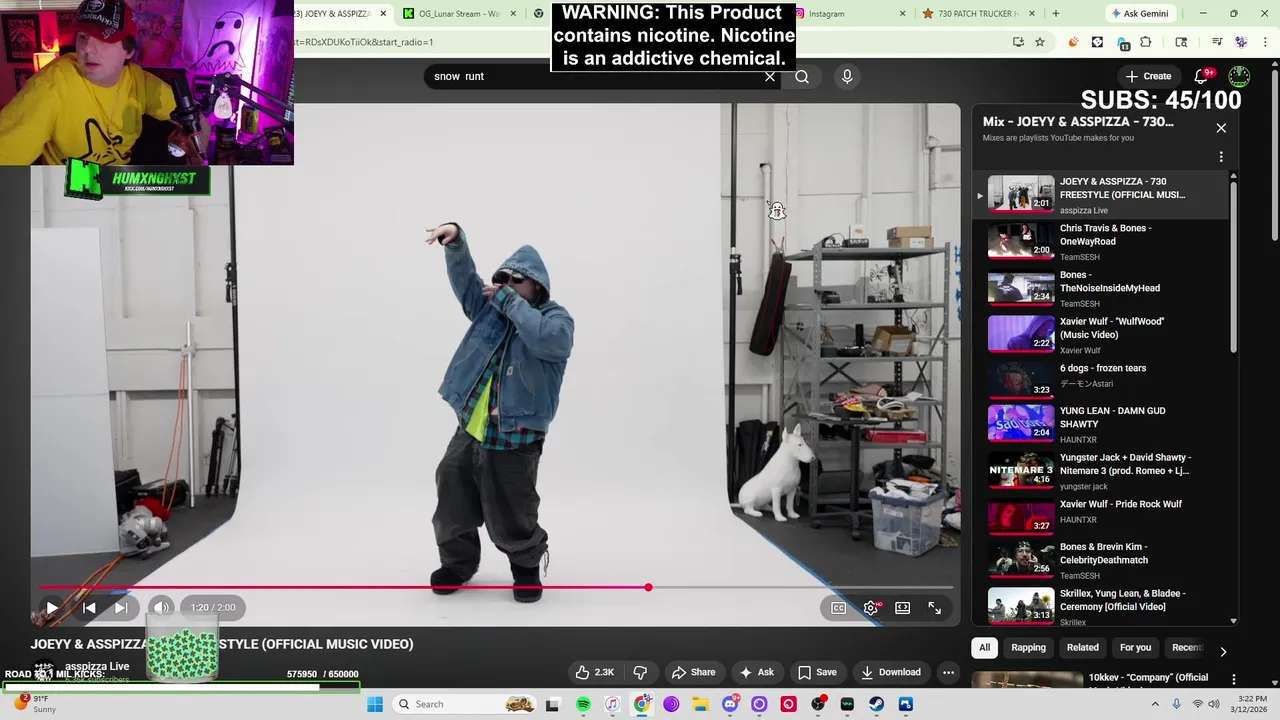Click the YouTube search magnifier icon
The image size is (1280, 720).
802,77
